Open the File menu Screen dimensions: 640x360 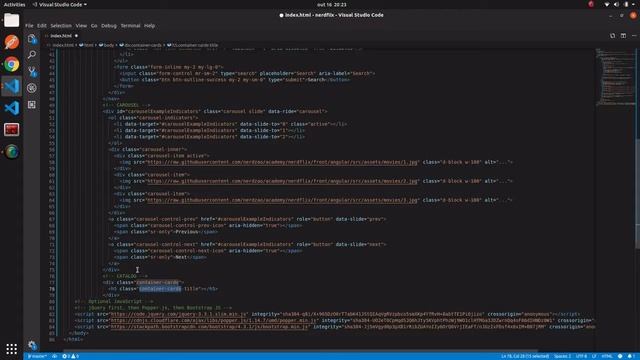click(x=29, y=25)
